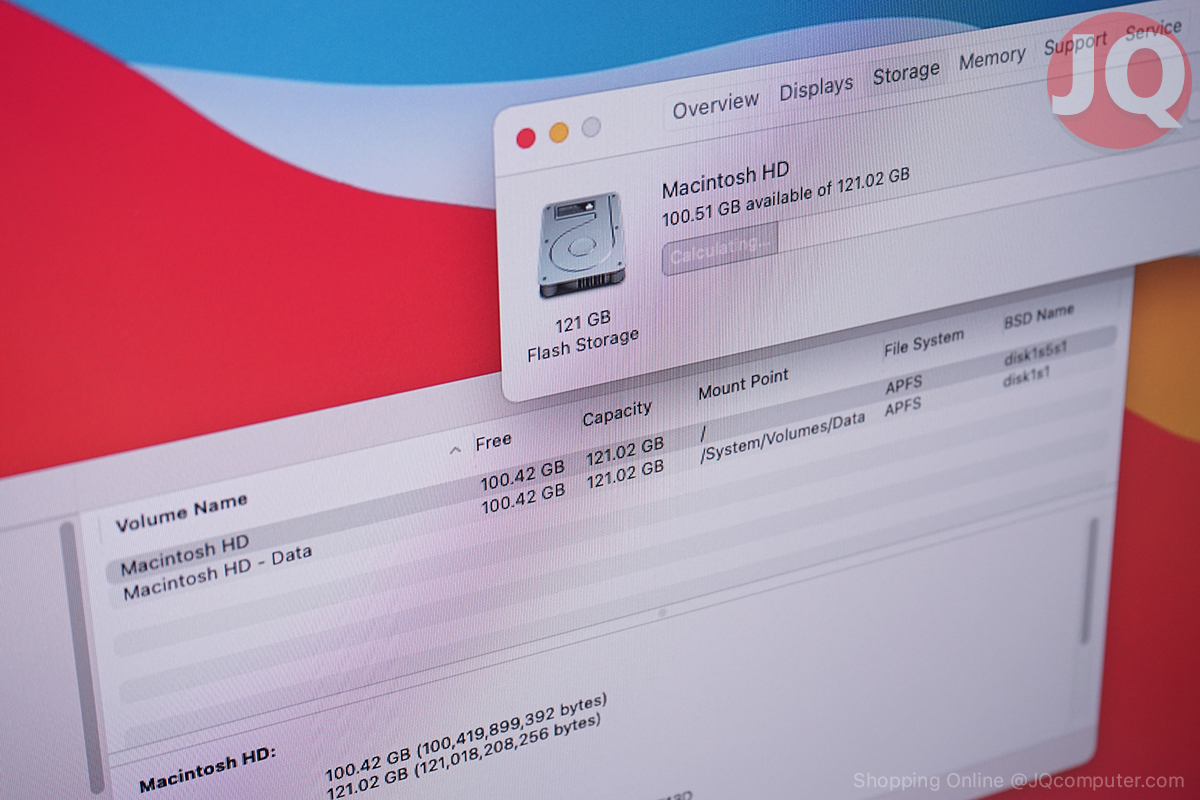The height and width of the screenshot is (800, 1200).
Task: Click the disk1s1 BSD name
Action: 1026,376
